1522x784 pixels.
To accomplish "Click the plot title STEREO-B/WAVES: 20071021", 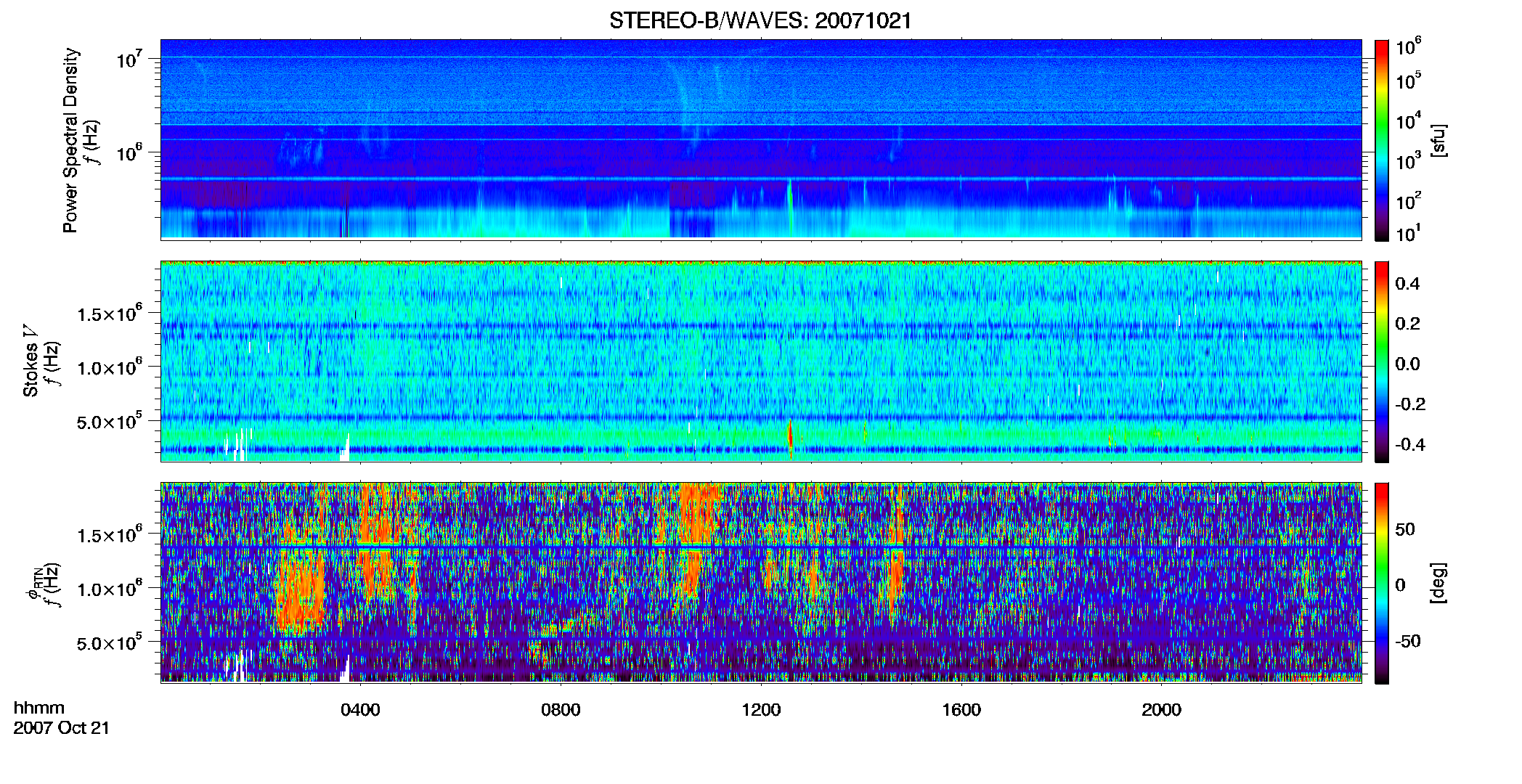I will point(760,20).
